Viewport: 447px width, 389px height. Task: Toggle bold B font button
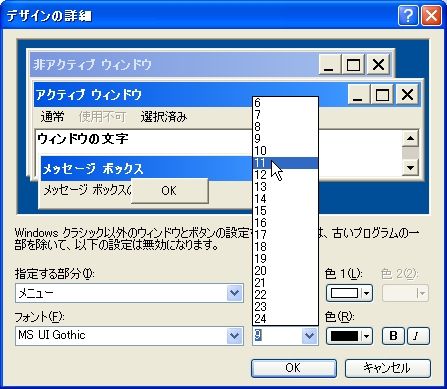tap(393, 336)
